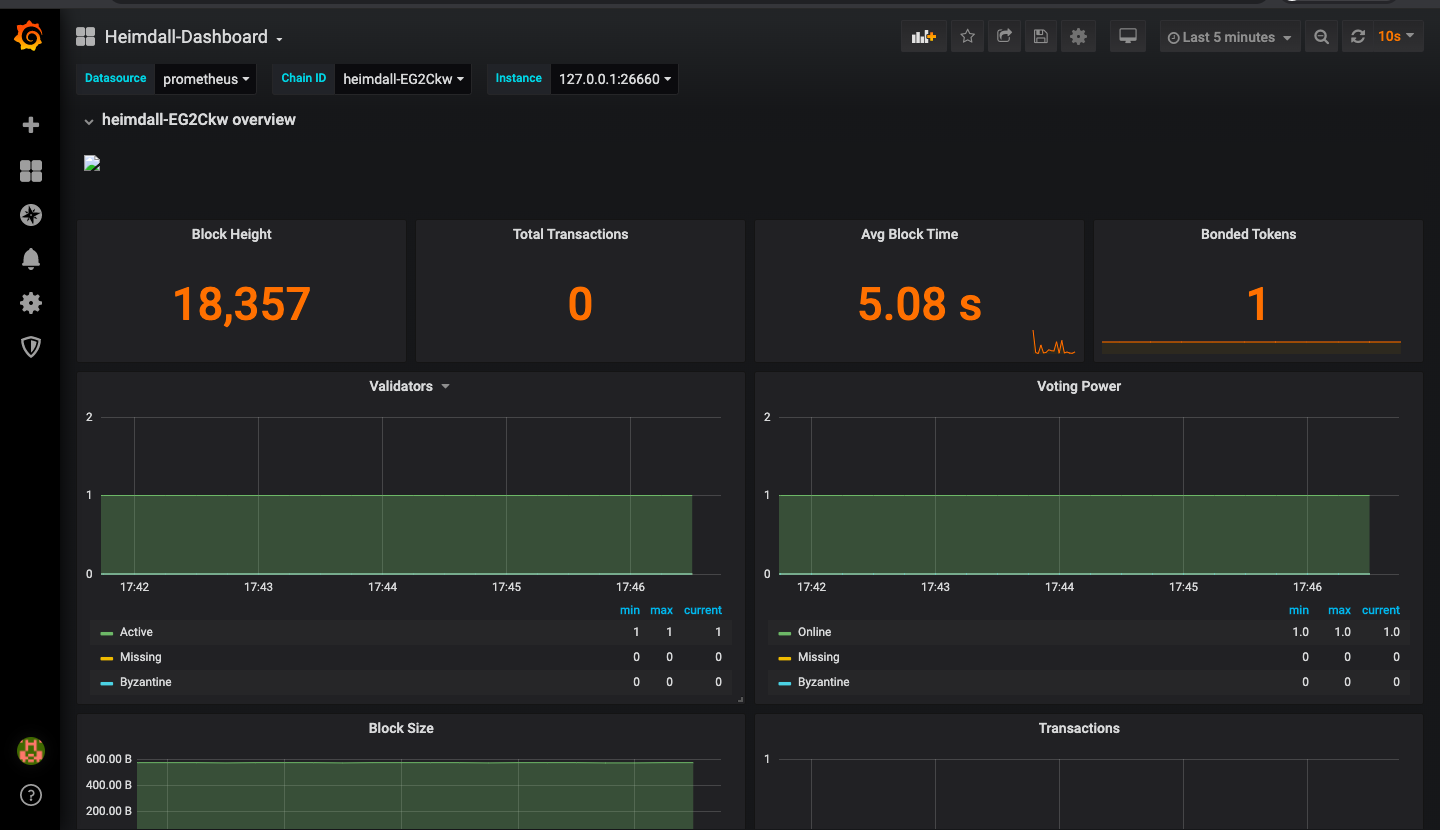Click the 5.08 s average block time value
The height and width of the screenshot is (830, 1440).
920,304
